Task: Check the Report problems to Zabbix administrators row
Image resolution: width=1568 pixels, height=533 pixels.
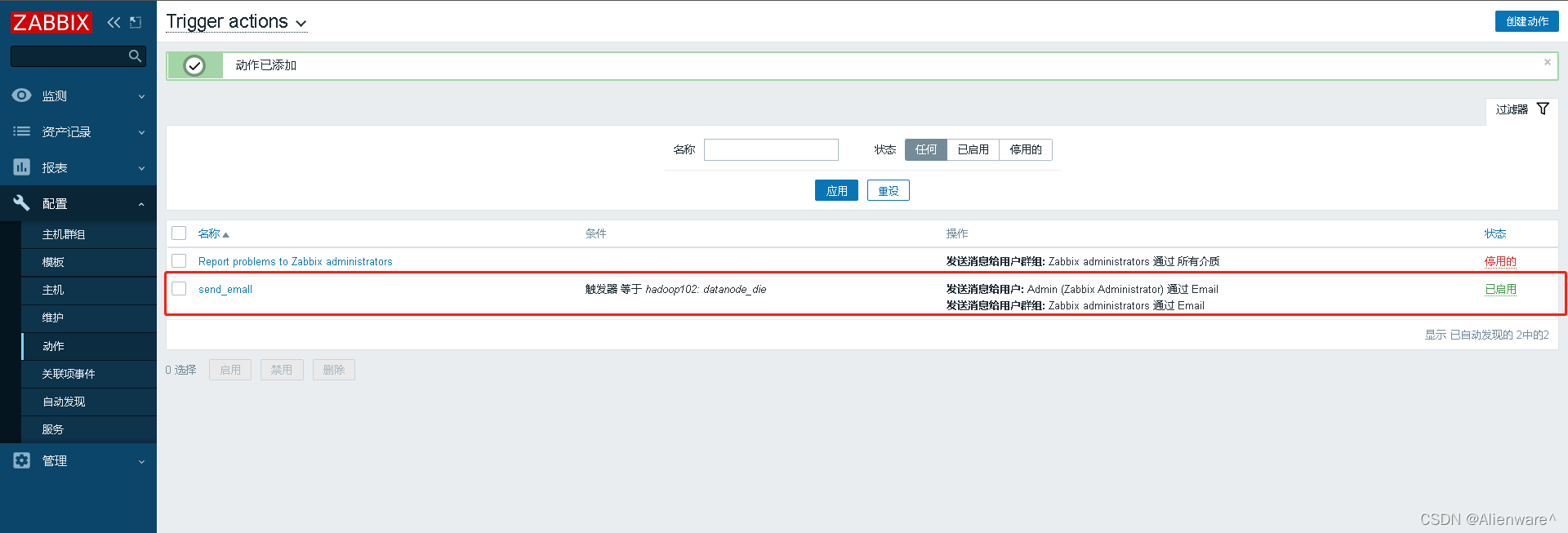Action: 179,260
